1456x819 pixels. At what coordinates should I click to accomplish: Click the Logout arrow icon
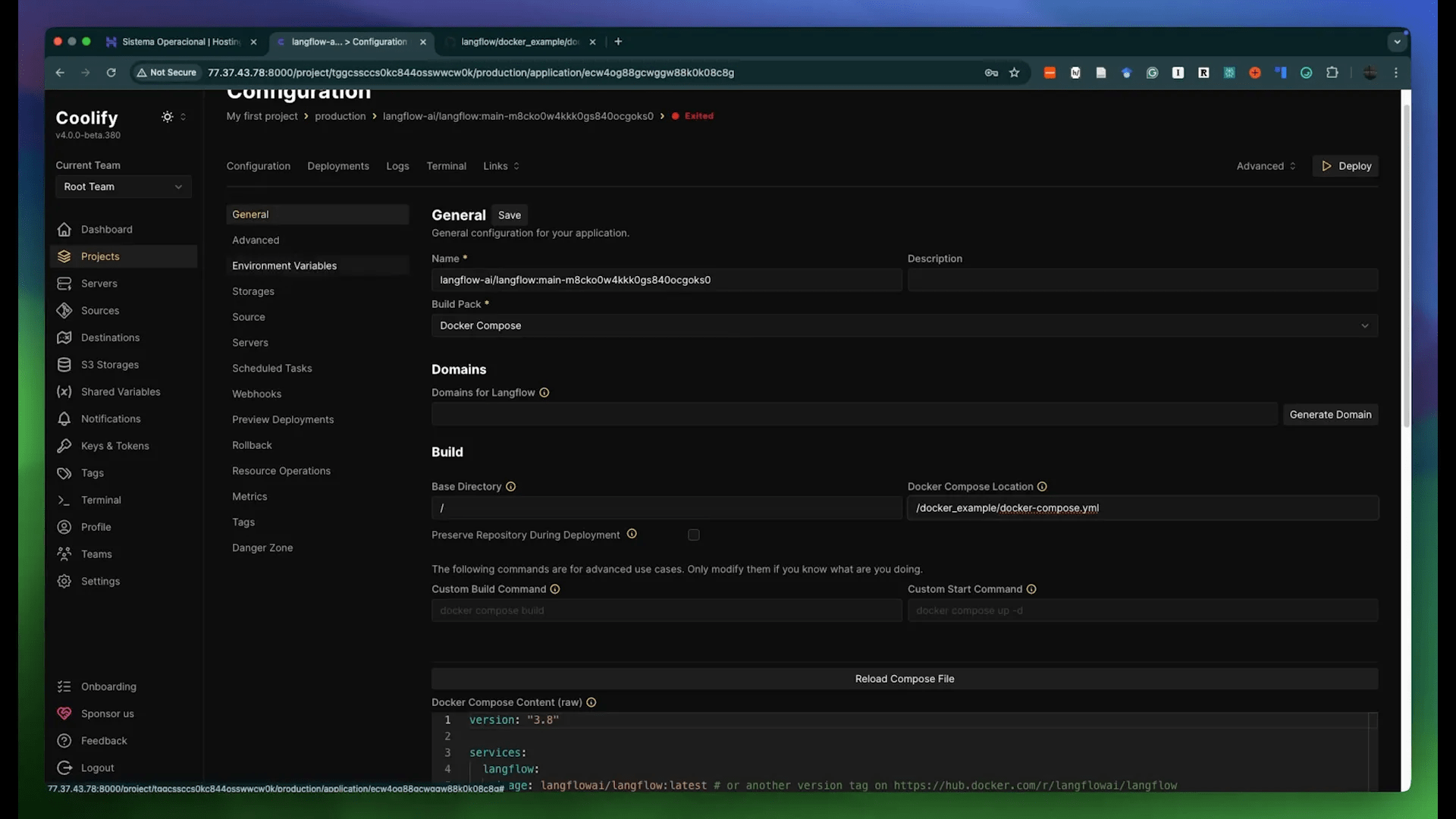tap(64, 767)
